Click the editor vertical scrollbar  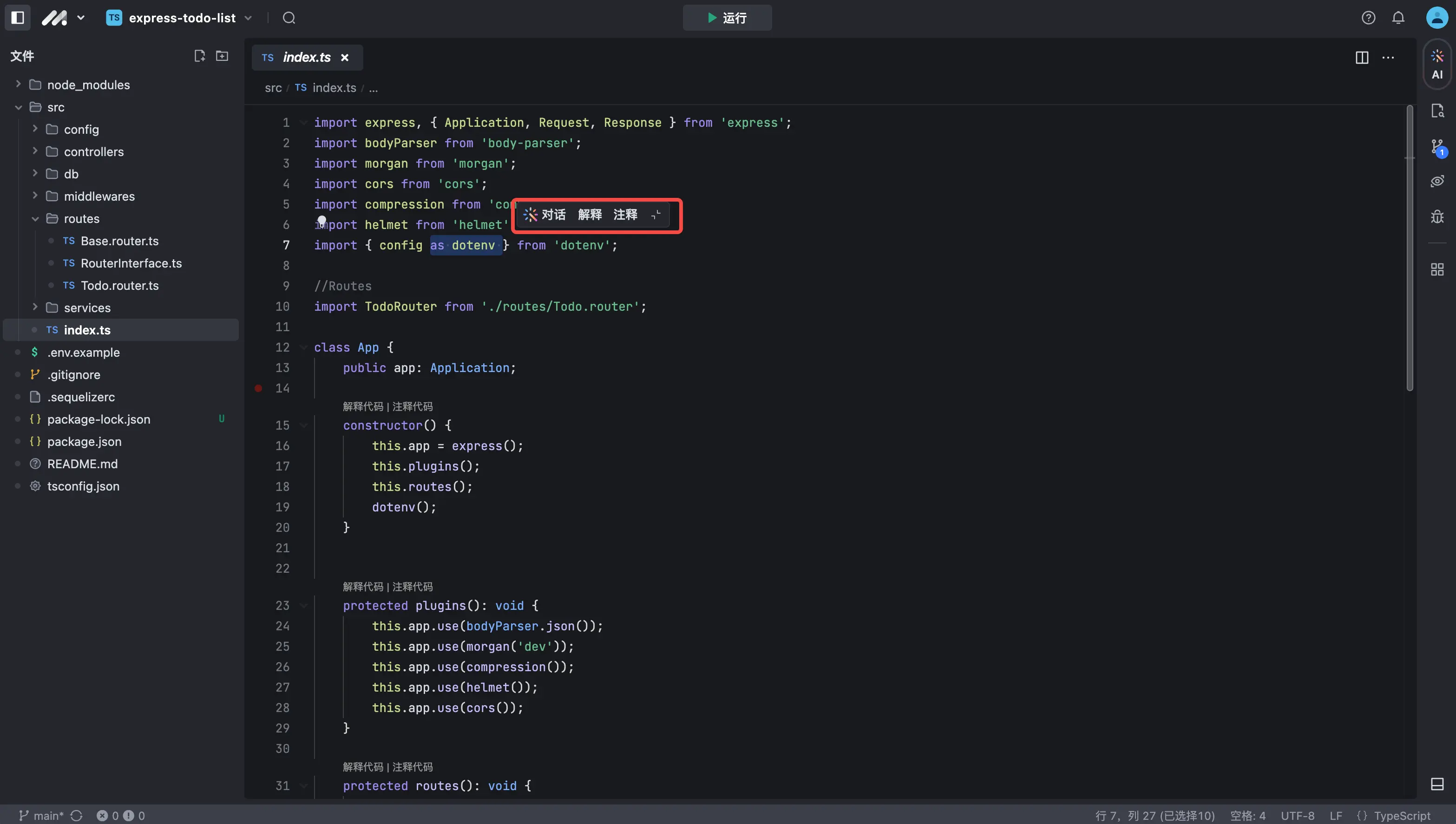(1410, 248)
